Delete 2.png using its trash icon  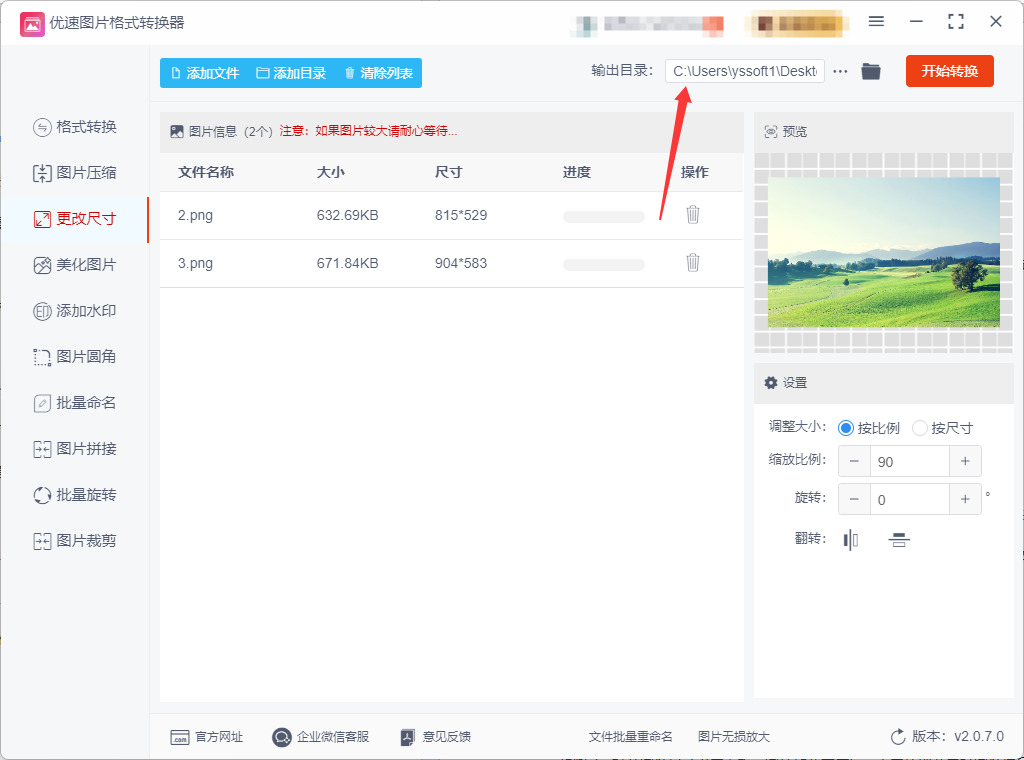point(693,214)
